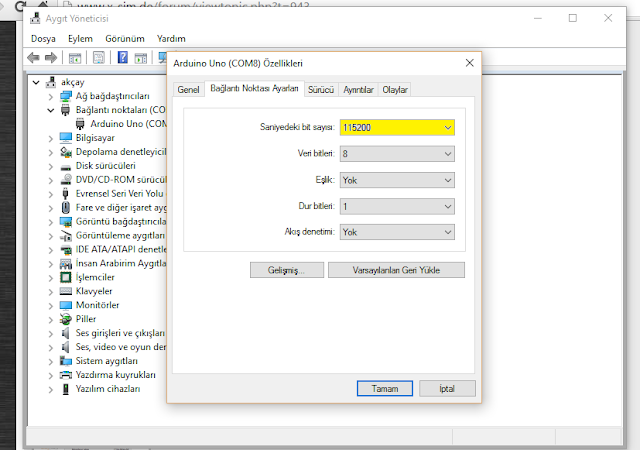
Task: Expand the Ses, video ve oyun node
Action: tap(51, 348)
